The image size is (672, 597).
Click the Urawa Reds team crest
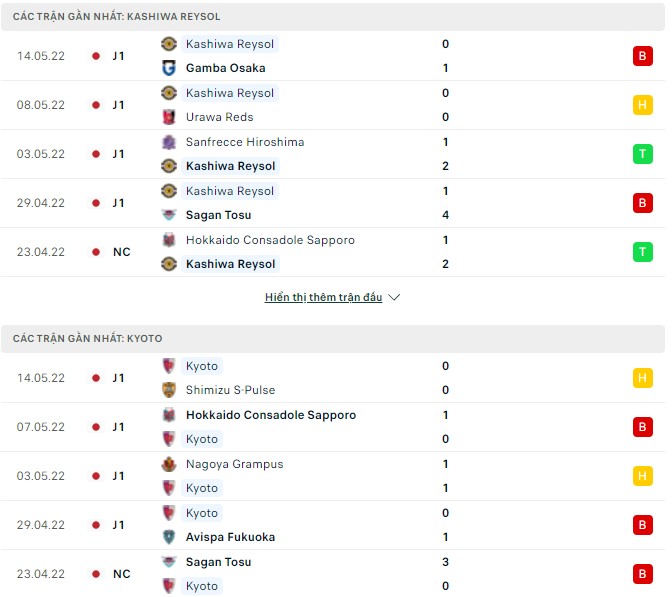[x=169, y=117]
